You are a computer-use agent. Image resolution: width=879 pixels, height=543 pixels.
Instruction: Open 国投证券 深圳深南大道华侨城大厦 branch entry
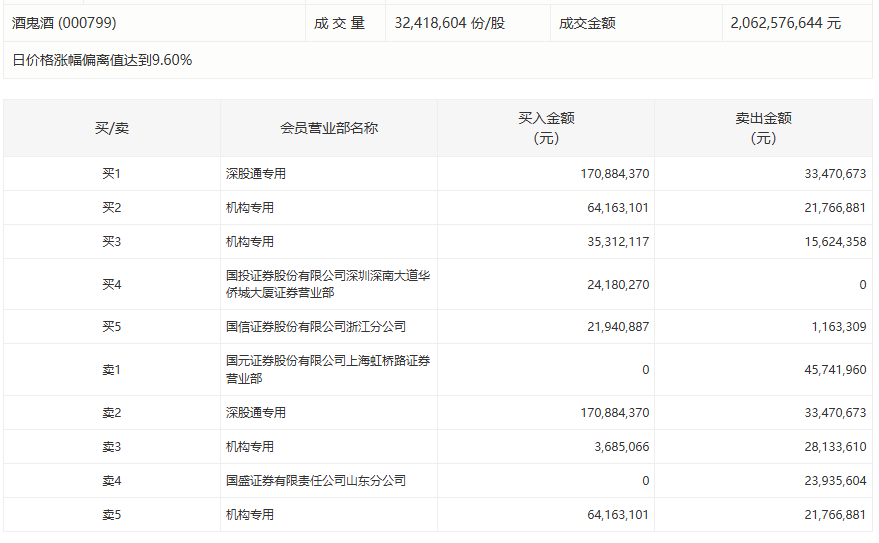tap(328, 284)
